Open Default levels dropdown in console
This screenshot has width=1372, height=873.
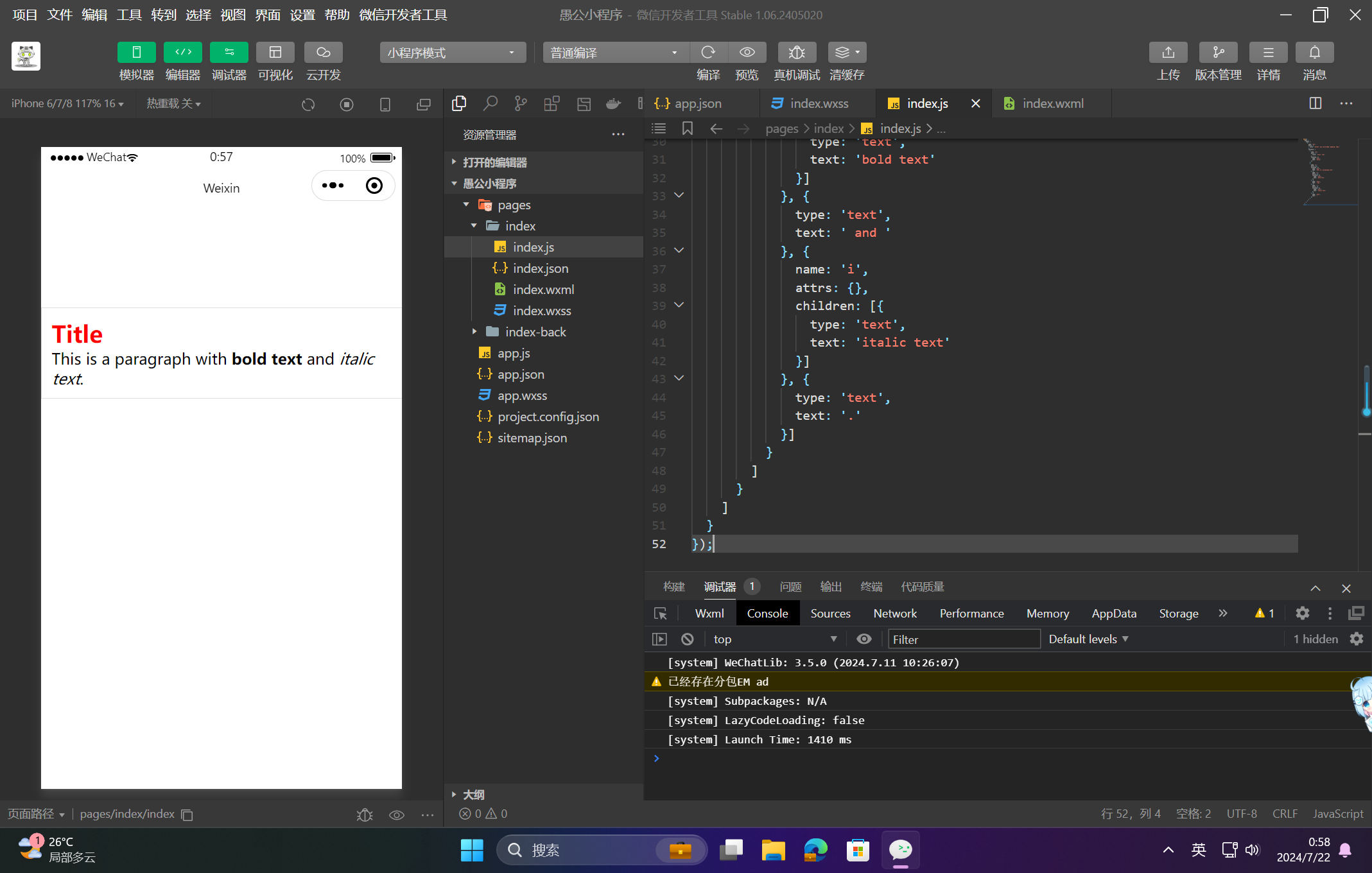[1088, 639]
